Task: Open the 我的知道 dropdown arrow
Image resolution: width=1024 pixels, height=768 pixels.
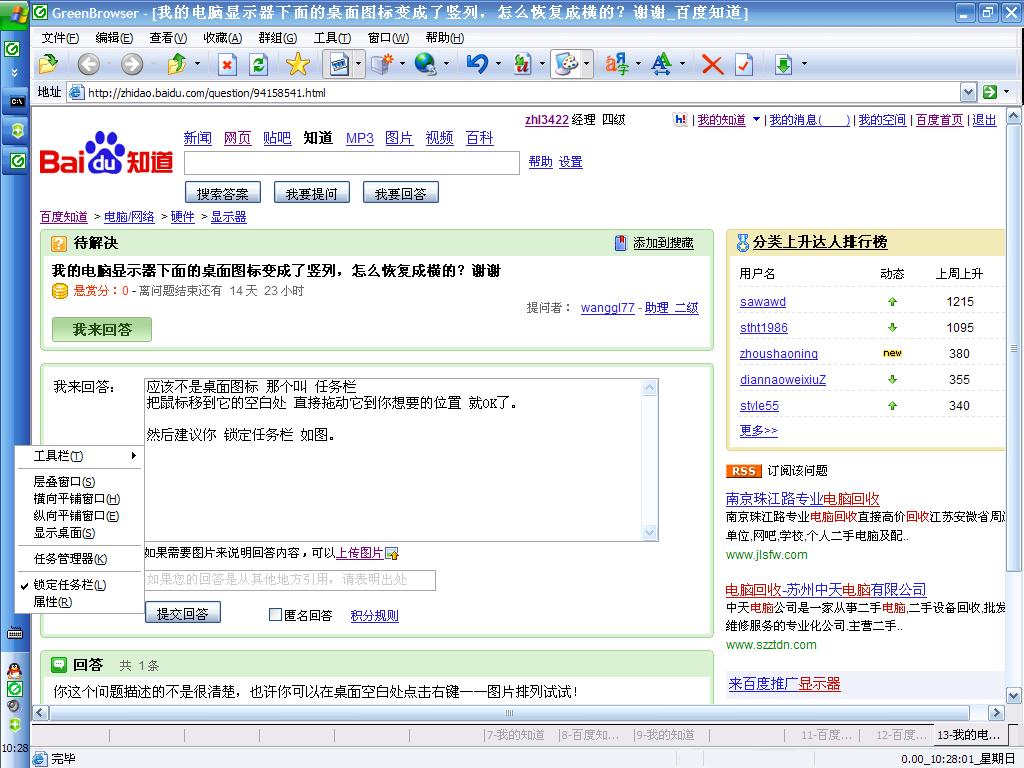Action: click(756, 120)
